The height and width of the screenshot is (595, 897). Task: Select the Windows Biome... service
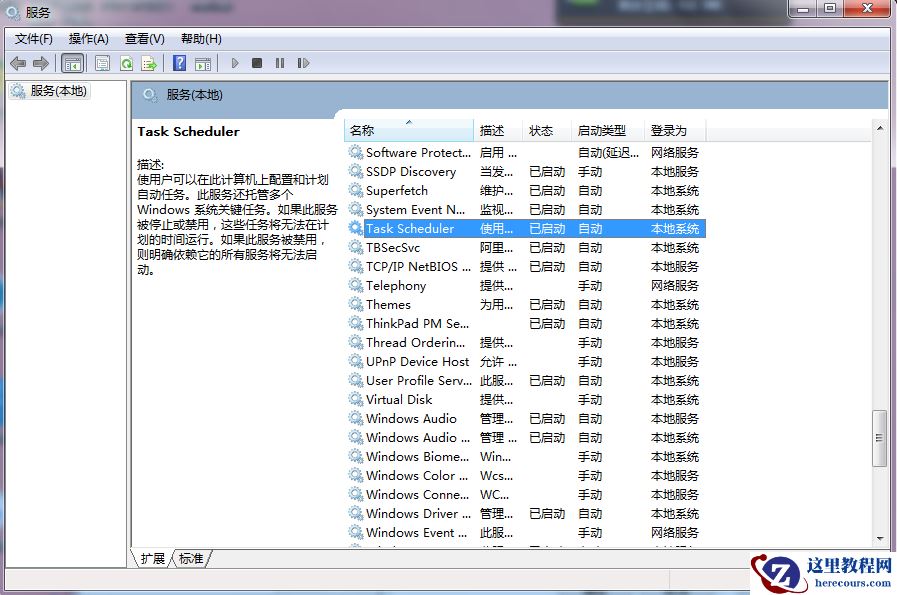click(x=526, y=457)
